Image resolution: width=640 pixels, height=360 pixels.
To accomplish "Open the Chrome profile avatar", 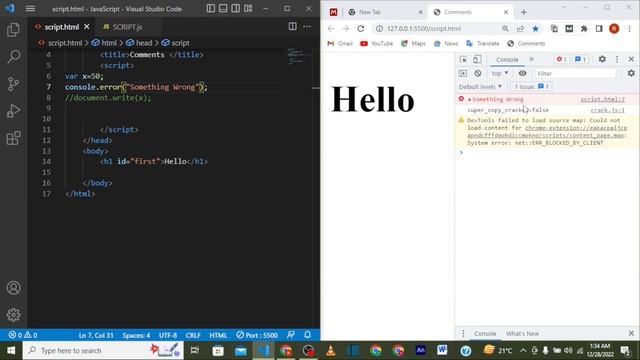I will [x=614, y=29].
